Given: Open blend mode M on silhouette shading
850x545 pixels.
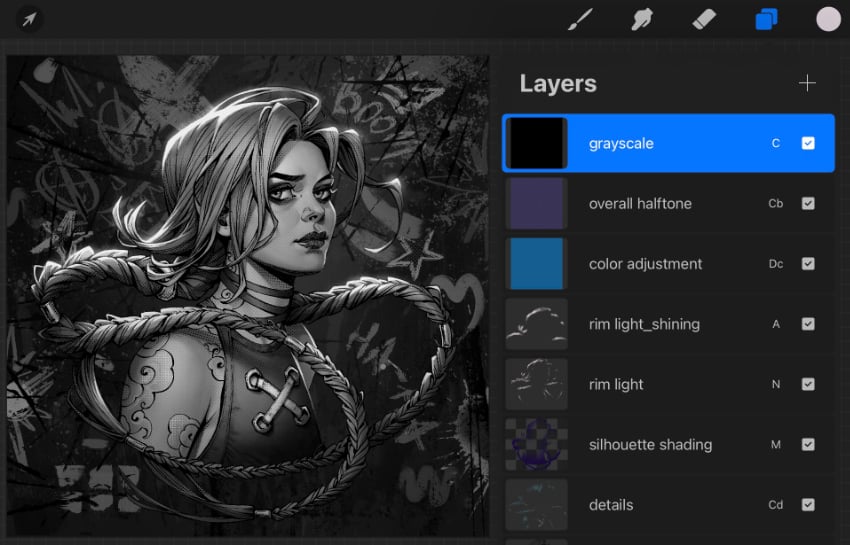Looking at the screenshot, I should tap(776, 444).
